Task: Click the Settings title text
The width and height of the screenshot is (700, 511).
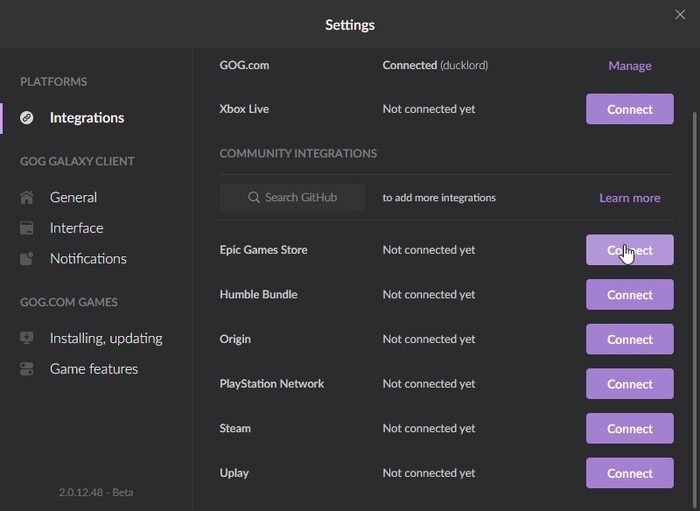Action: tap(350, 25)
